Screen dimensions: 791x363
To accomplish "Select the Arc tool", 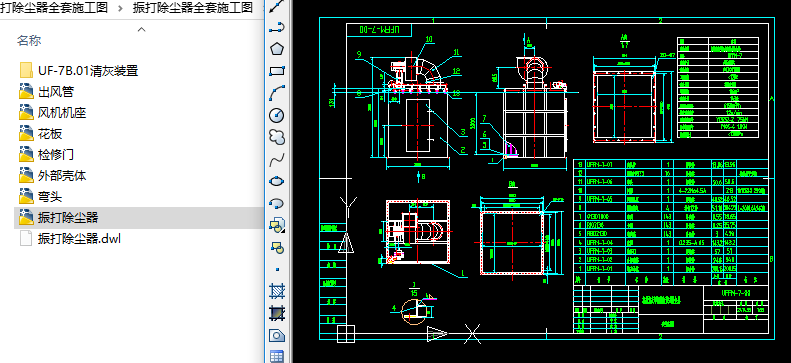I will click(x=276, y=93).
